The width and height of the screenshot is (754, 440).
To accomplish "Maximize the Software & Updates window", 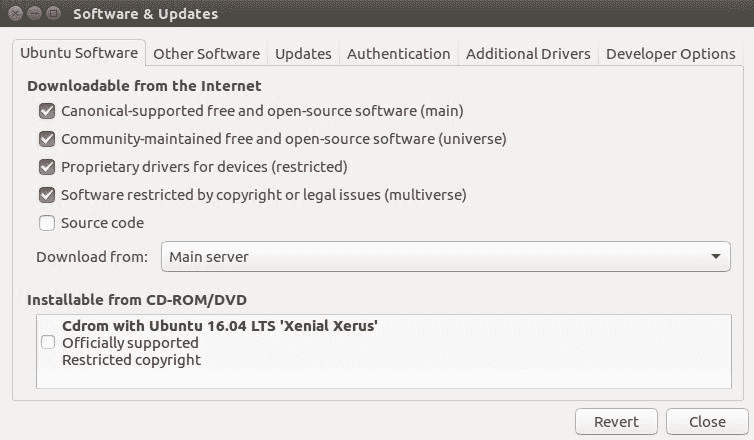I will click(x=51, y=14).
